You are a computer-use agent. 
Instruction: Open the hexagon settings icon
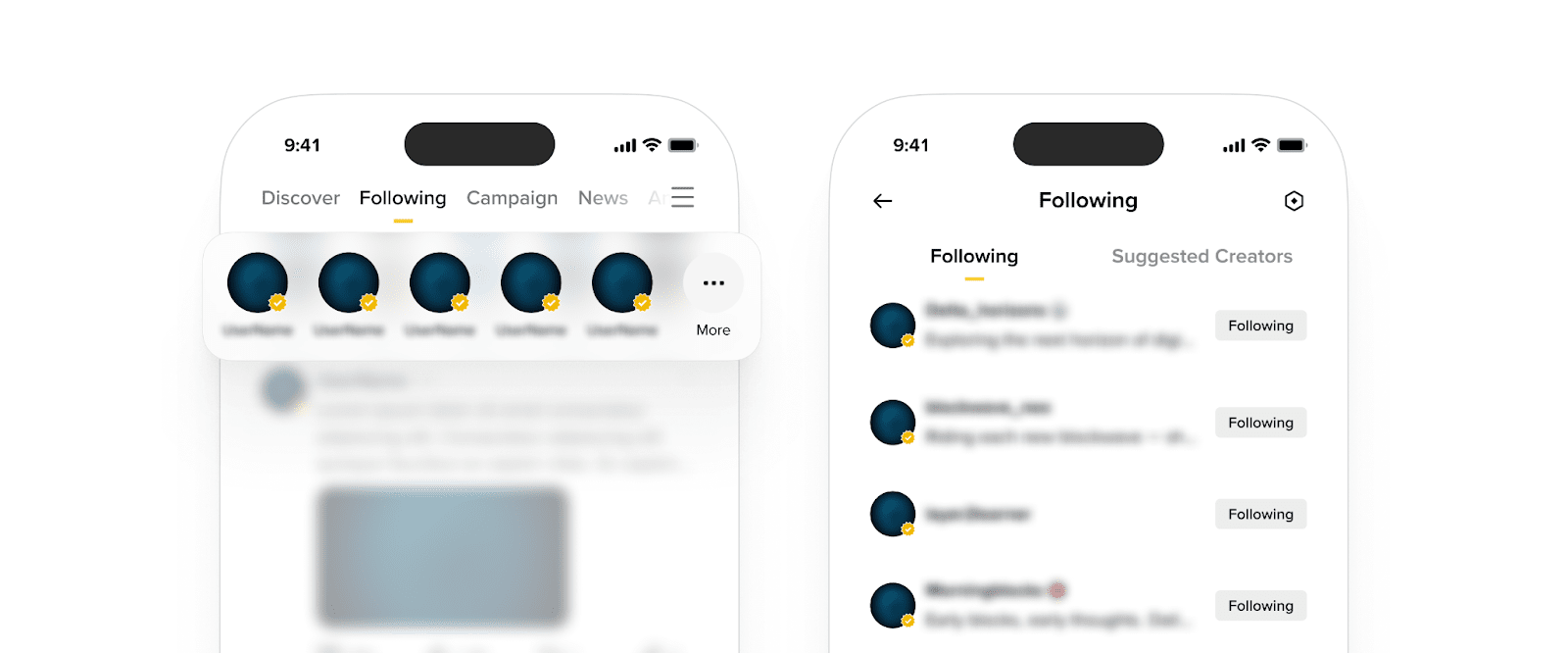click(1294, 201)
